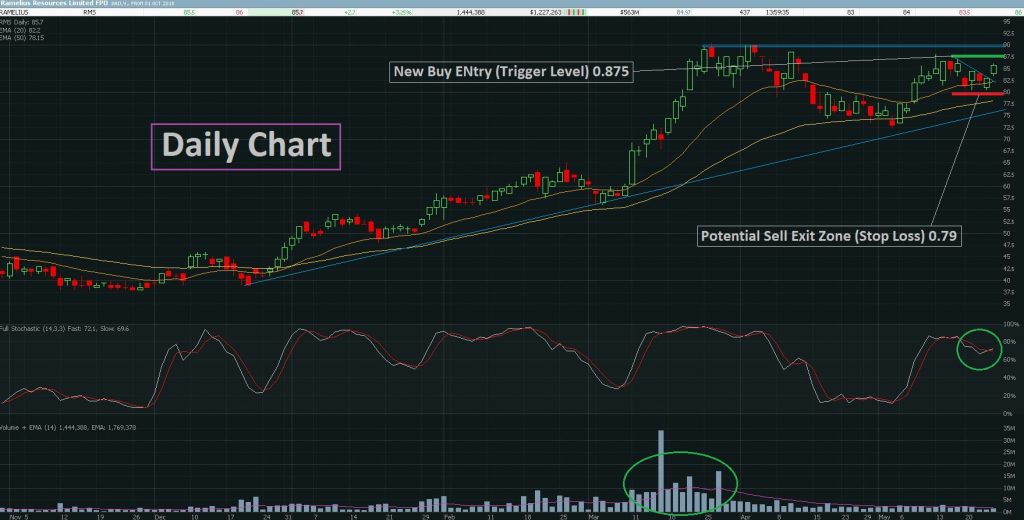Select the Dec label on the time axis
1024x520 pixels.
click(160, 515)
